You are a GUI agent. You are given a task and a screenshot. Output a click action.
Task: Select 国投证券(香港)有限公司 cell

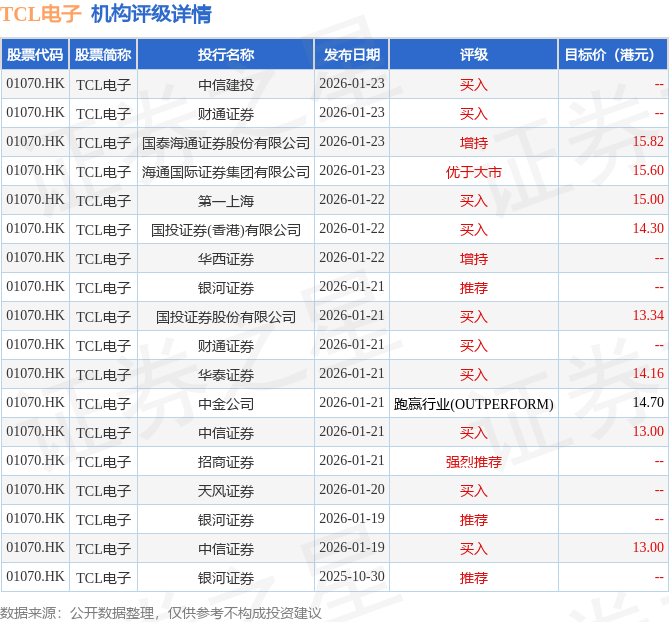(x=226, y=230)
